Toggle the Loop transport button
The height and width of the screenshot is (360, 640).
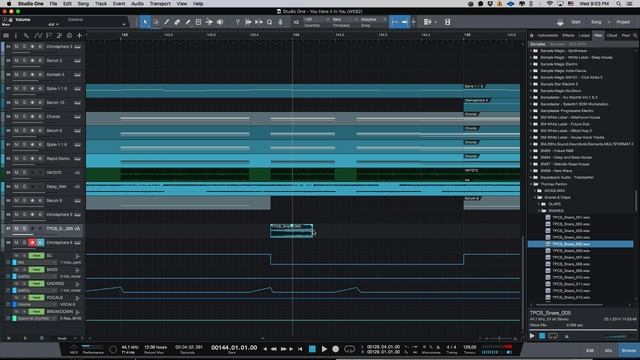pyautogui.click(x=349, y=349)
